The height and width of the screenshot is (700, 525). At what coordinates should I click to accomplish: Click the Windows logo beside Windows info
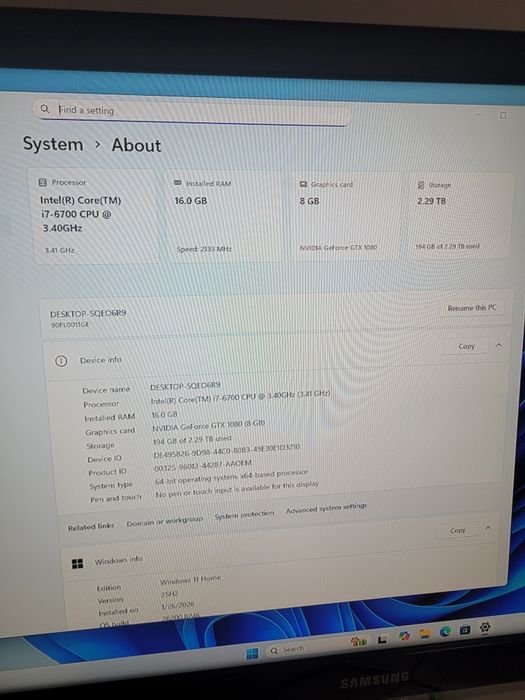coord(77,564)
